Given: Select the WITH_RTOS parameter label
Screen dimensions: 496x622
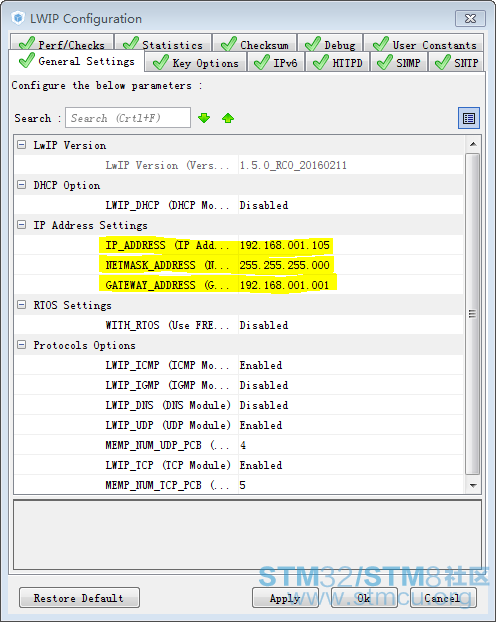Looking at the screenshot, I should tap(167, 325).
